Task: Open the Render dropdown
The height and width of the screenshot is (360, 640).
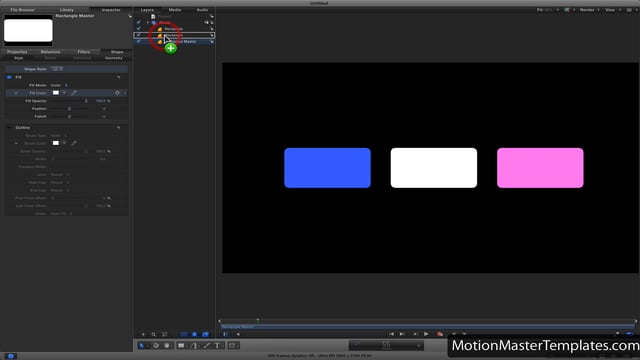Action: (x=590, y=10)
